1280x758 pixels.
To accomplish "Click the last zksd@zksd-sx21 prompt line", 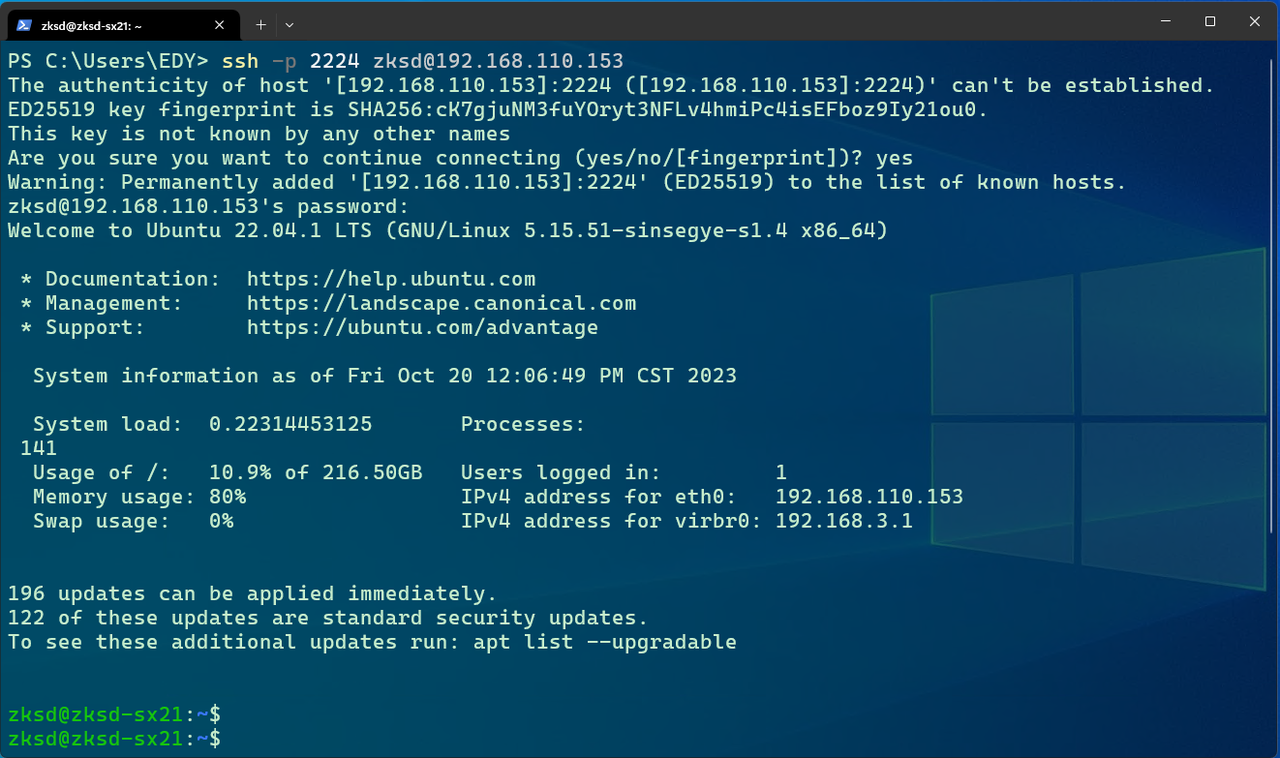I will point(113,739).
